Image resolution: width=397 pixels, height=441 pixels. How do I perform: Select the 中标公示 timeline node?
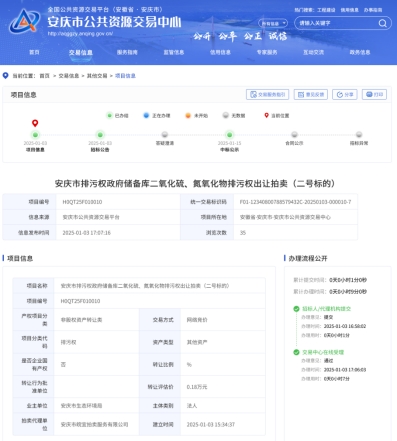click(x=229, y=135)
